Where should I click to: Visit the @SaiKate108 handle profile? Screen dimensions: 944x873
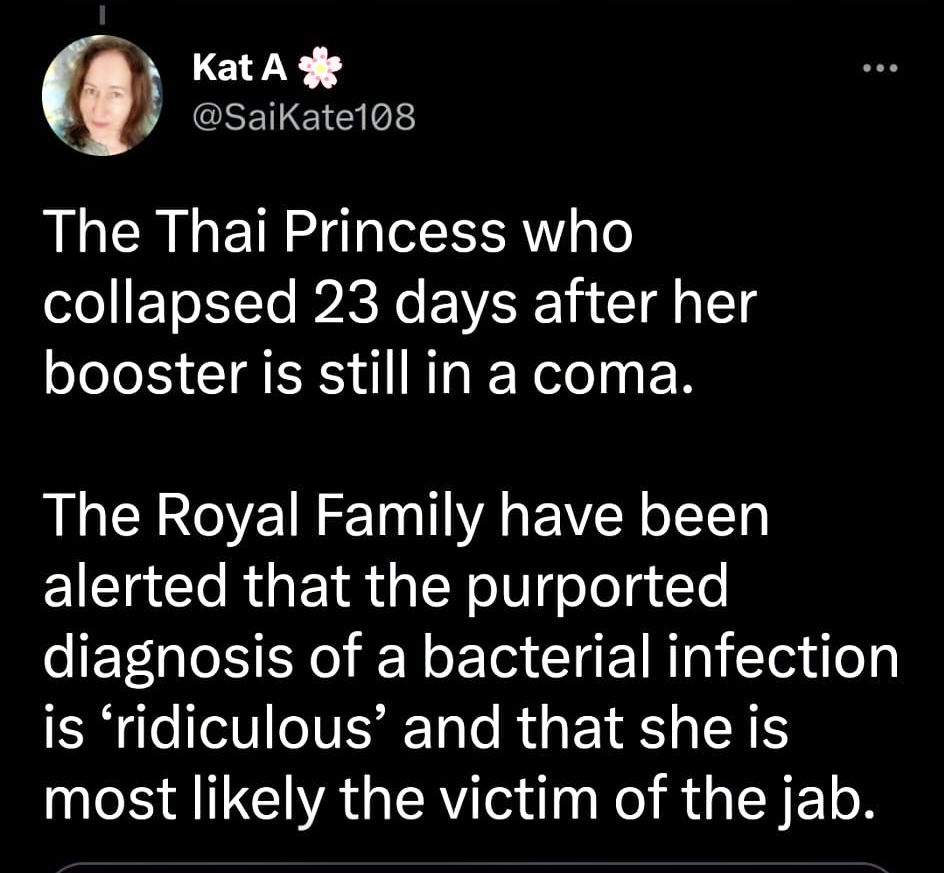tap(304, 117)
